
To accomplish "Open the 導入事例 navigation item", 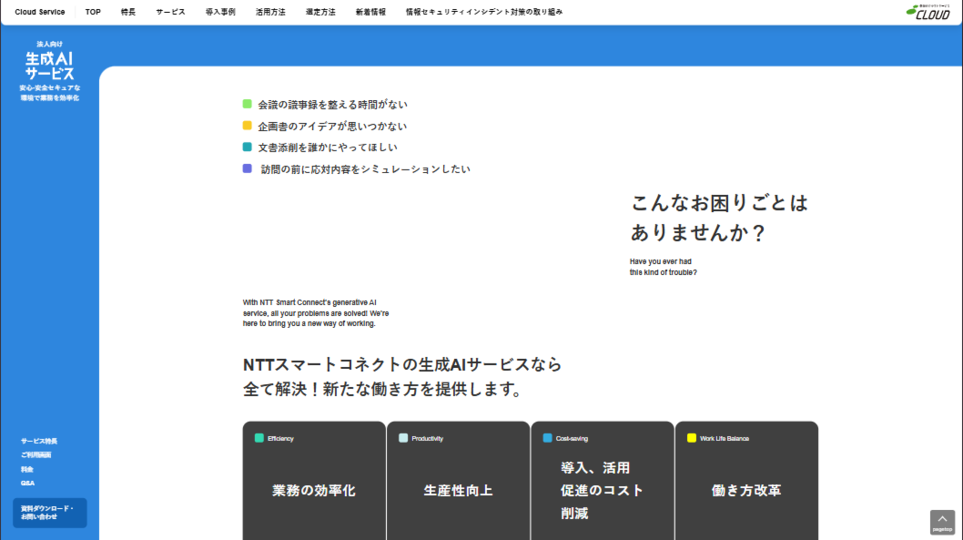I will point(220,12).
